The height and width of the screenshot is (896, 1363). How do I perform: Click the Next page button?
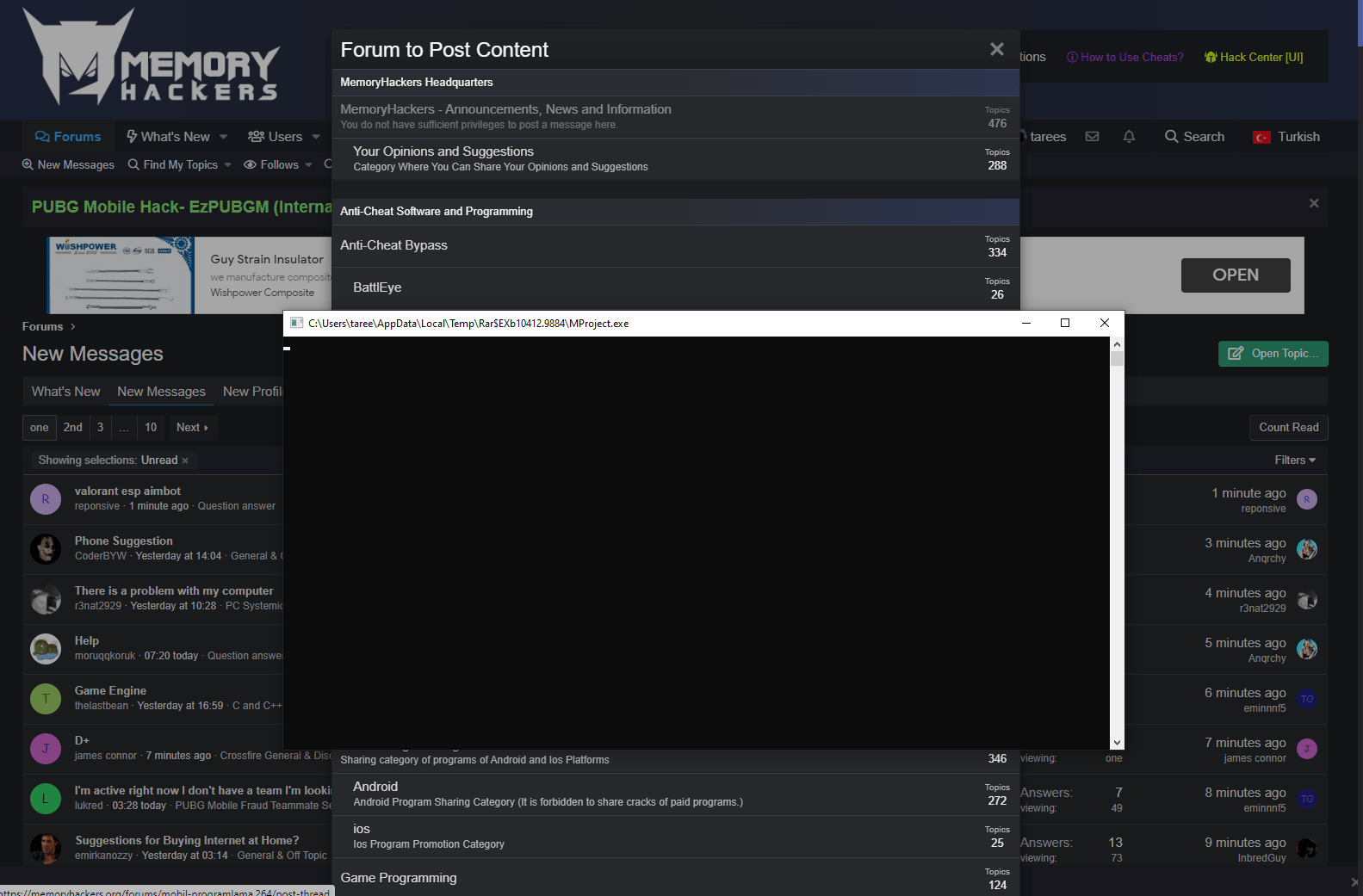(192, 427)
